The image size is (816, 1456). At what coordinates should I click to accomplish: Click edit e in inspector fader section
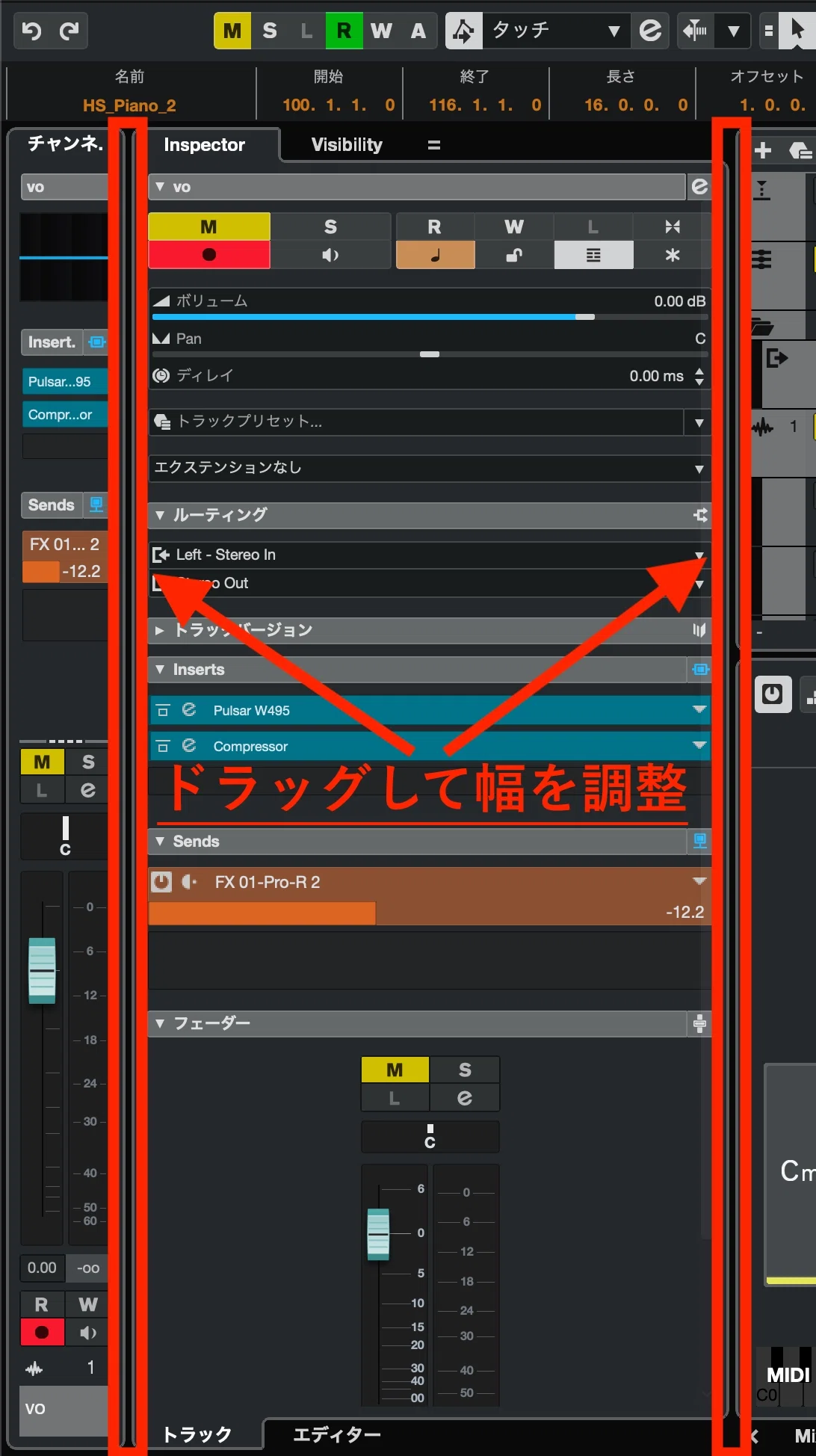pos(465,1097)
